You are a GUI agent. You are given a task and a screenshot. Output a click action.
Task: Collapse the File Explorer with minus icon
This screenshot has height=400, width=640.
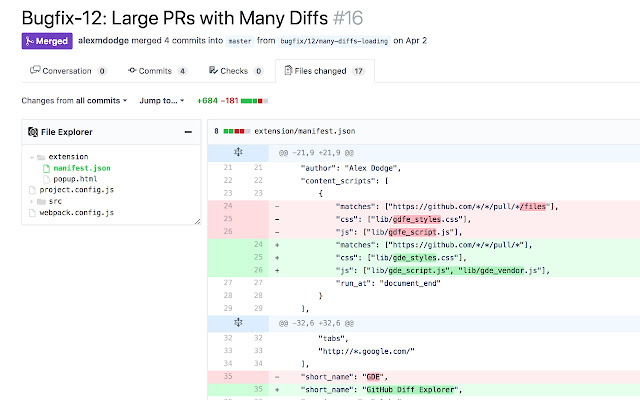(188, 132)
